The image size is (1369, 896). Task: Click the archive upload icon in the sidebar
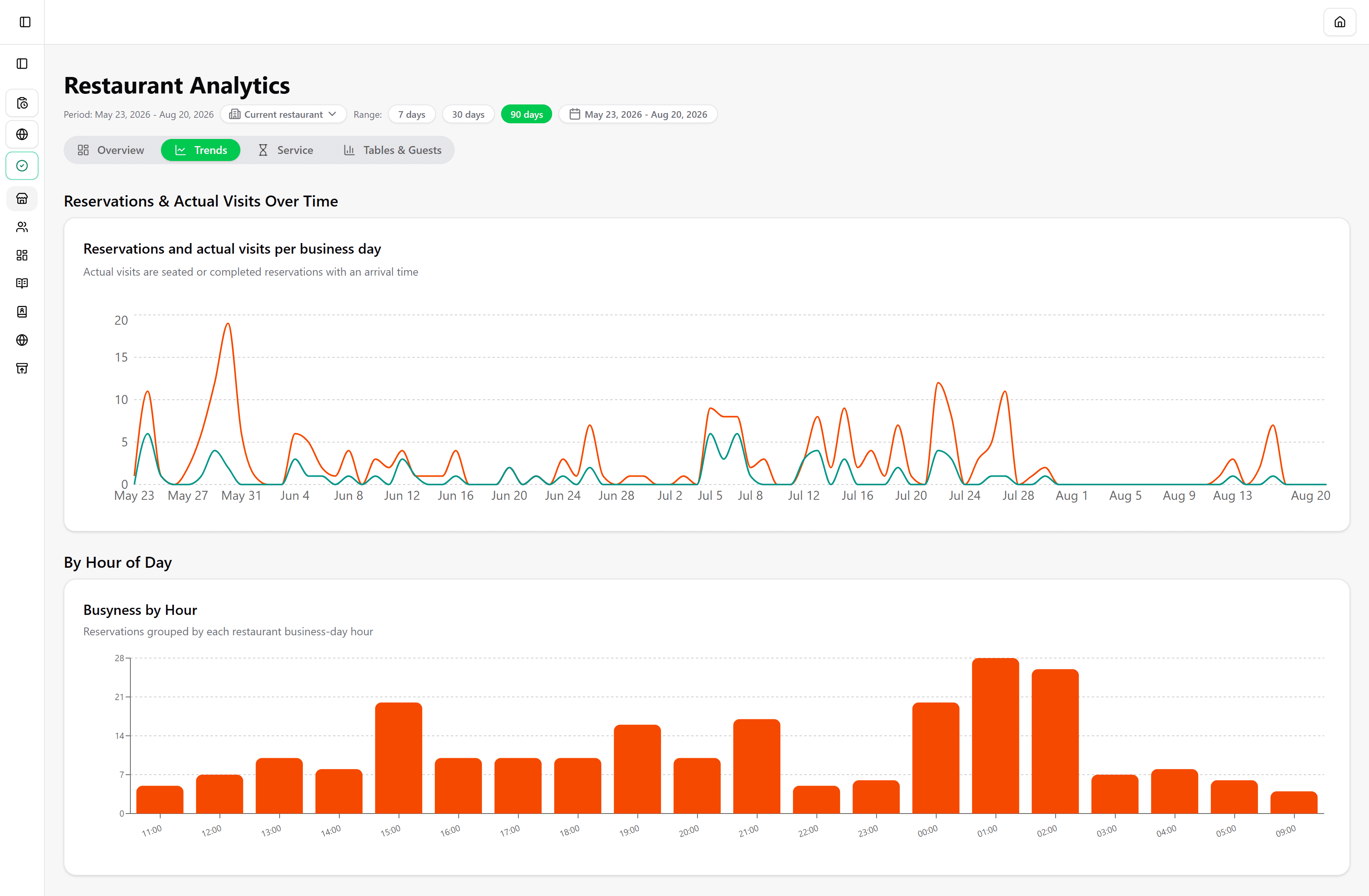click(x=22, y=368)
